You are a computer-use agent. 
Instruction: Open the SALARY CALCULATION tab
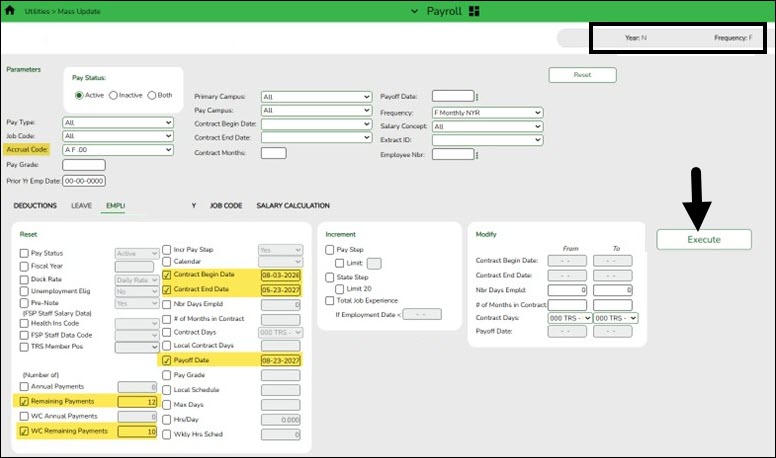click(293, 205)
